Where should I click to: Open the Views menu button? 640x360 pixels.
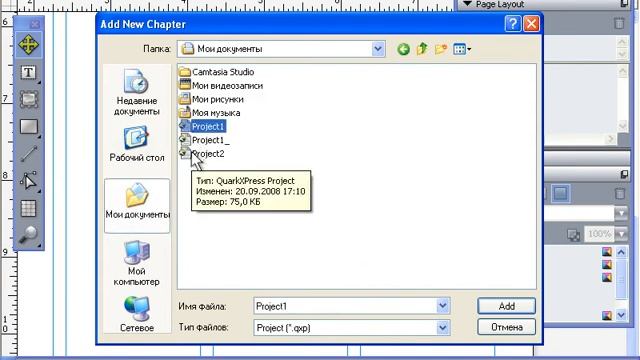coord(462,49)
